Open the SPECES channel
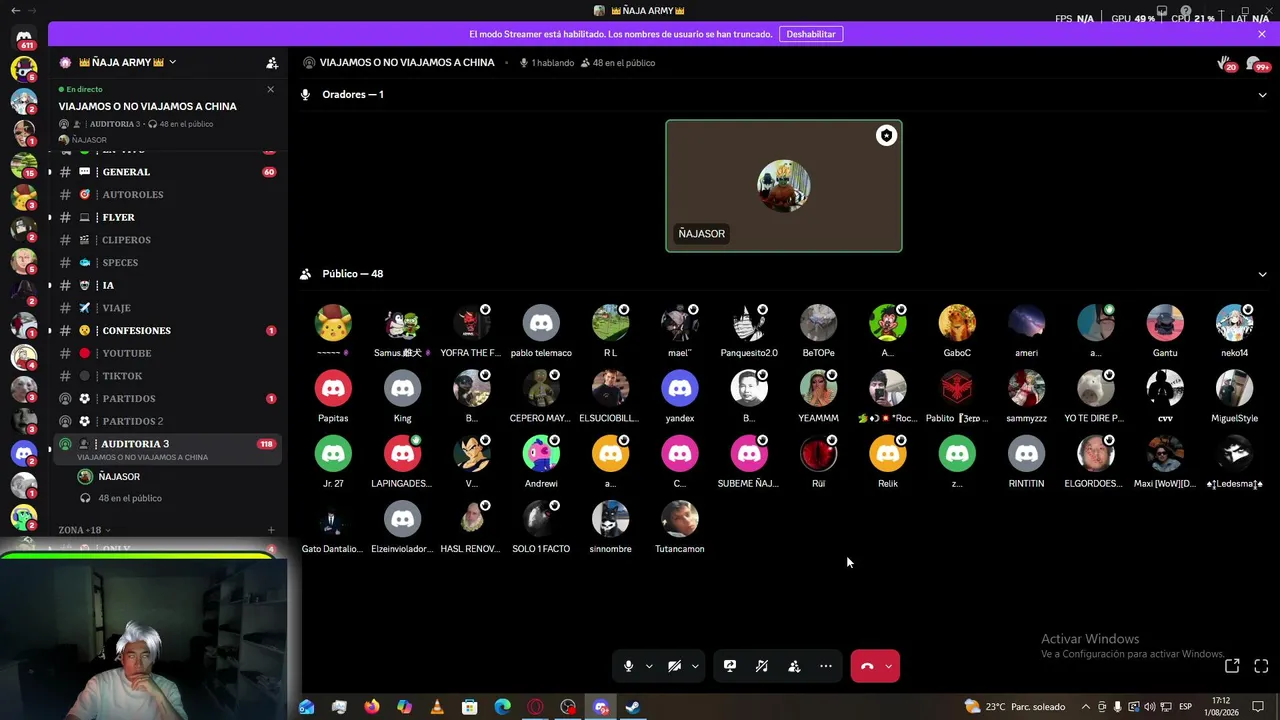The image size is (1280, 720). coord(166,263)
